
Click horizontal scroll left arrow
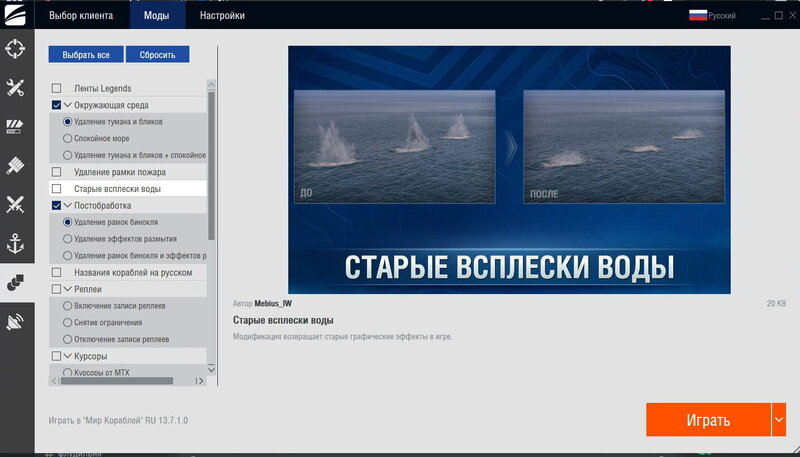coord(54,381)
